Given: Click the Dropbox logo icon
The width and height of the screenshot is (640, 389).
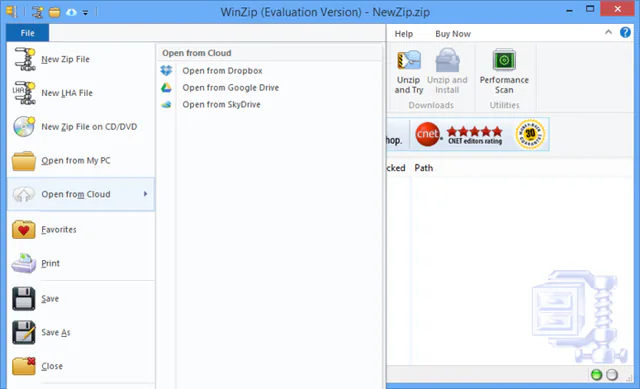Looking at the screenshot, I should pos(166,71).
